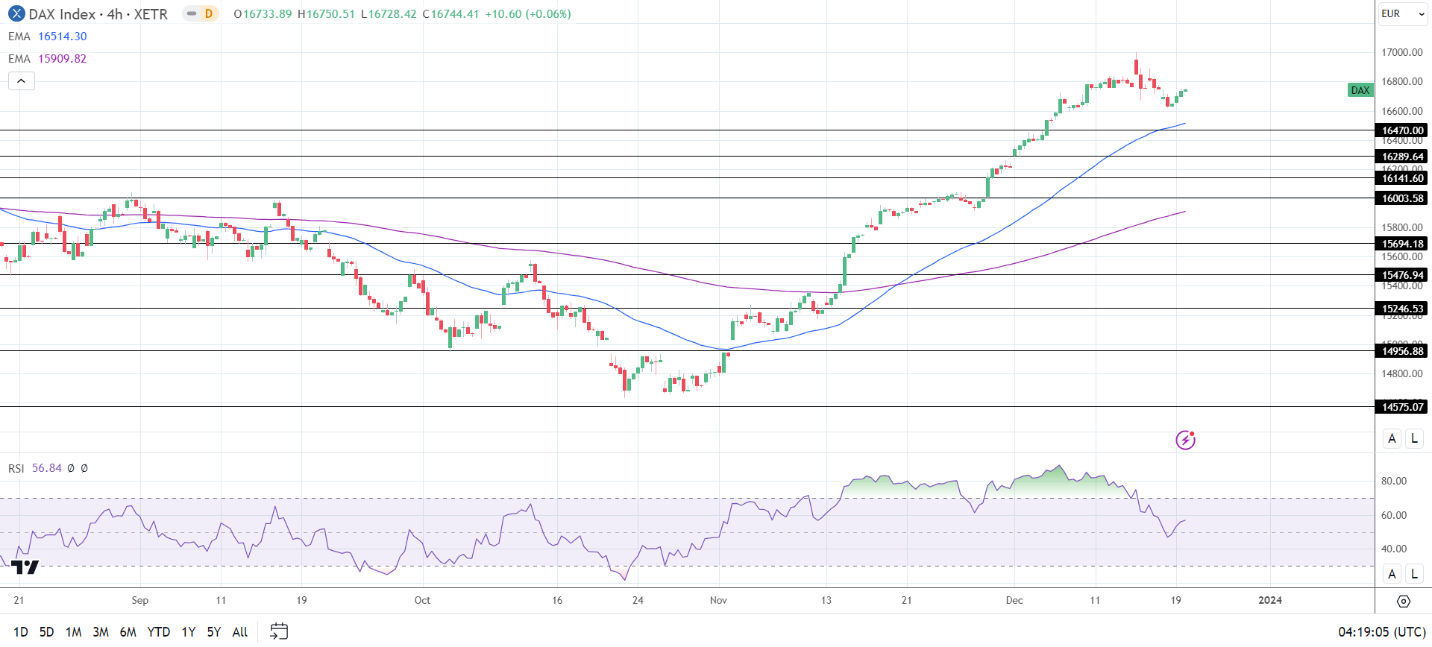Viewport: 1432px width, 647px height.
Task: Click the D data-delay badge in title
Action: click(208, 14)
